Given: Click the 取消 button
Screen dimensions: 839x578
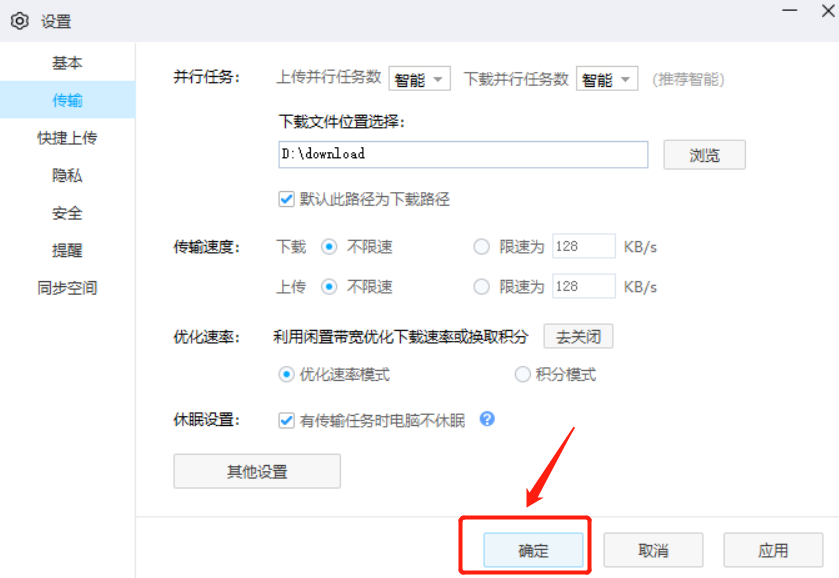Looking at the screenshot, I should click(x=653, y=550).
